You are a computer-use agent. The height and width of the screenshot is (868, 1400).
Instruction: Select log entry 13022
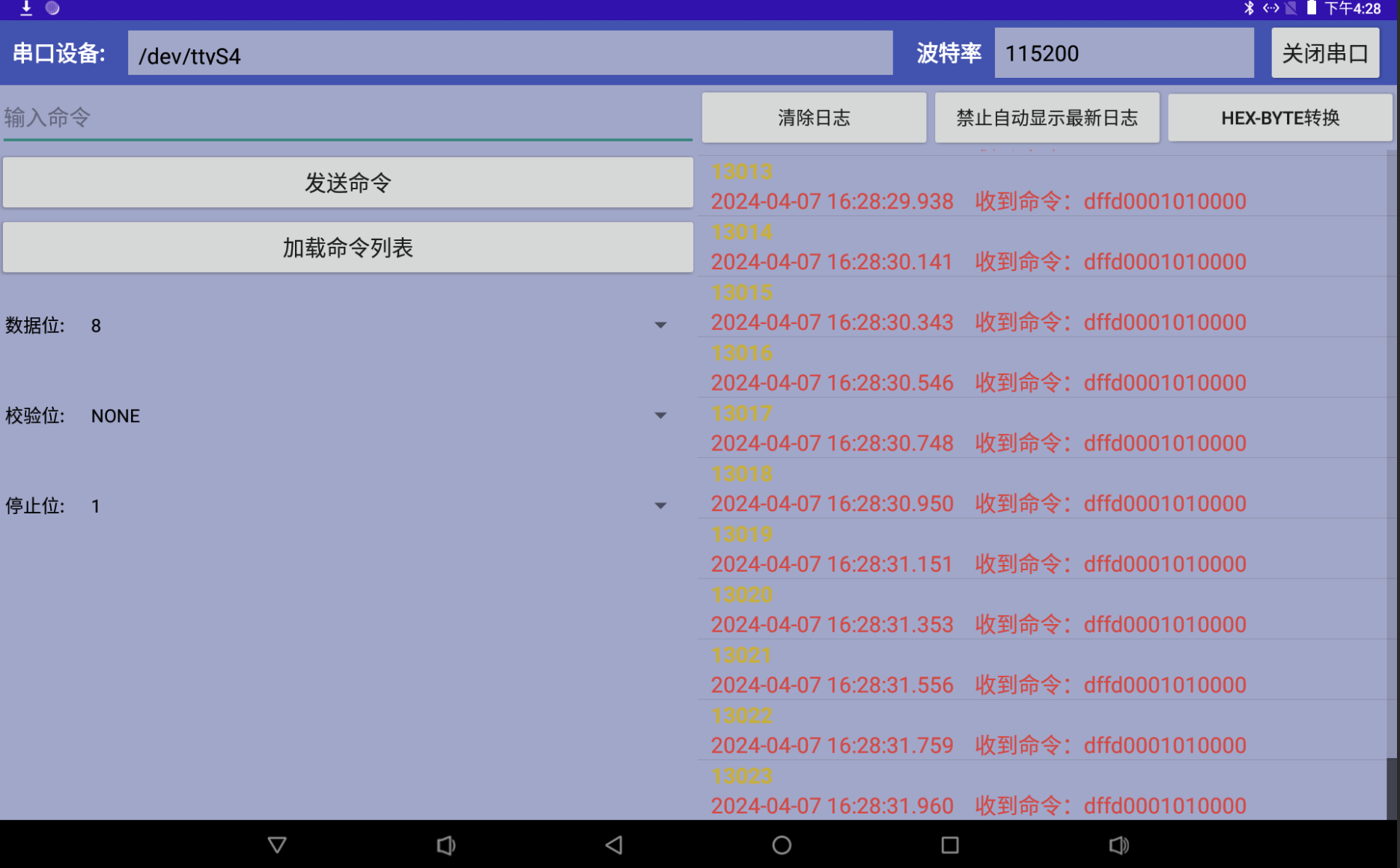tap(742, 716)
